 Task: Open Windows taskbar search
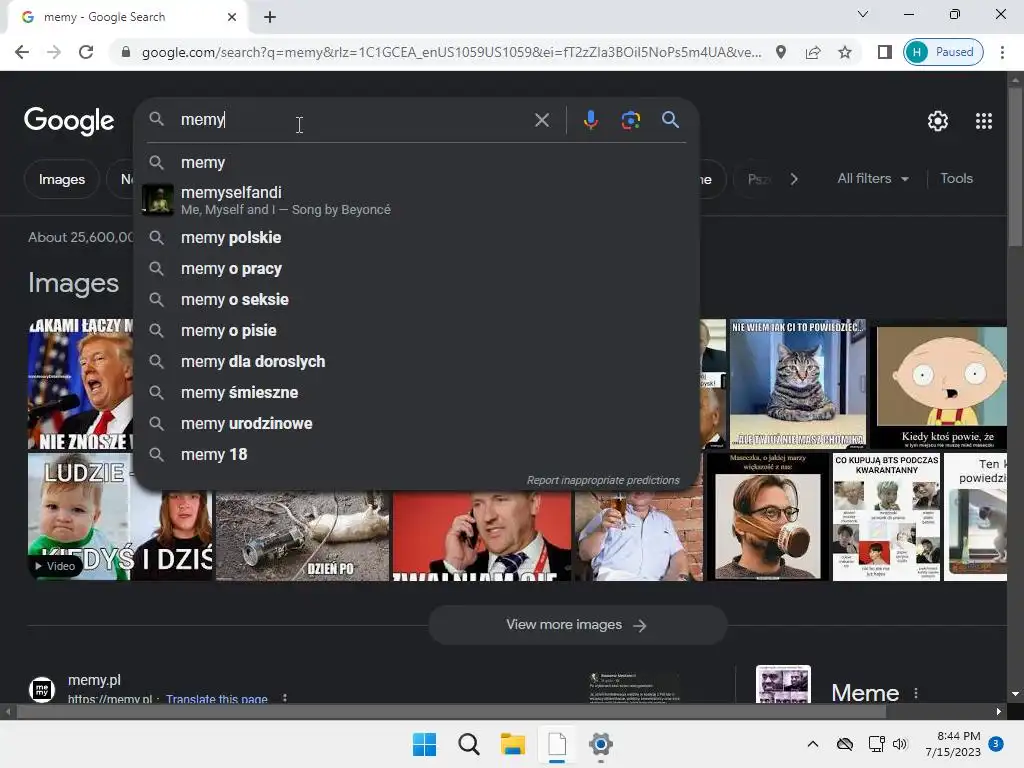468,744
